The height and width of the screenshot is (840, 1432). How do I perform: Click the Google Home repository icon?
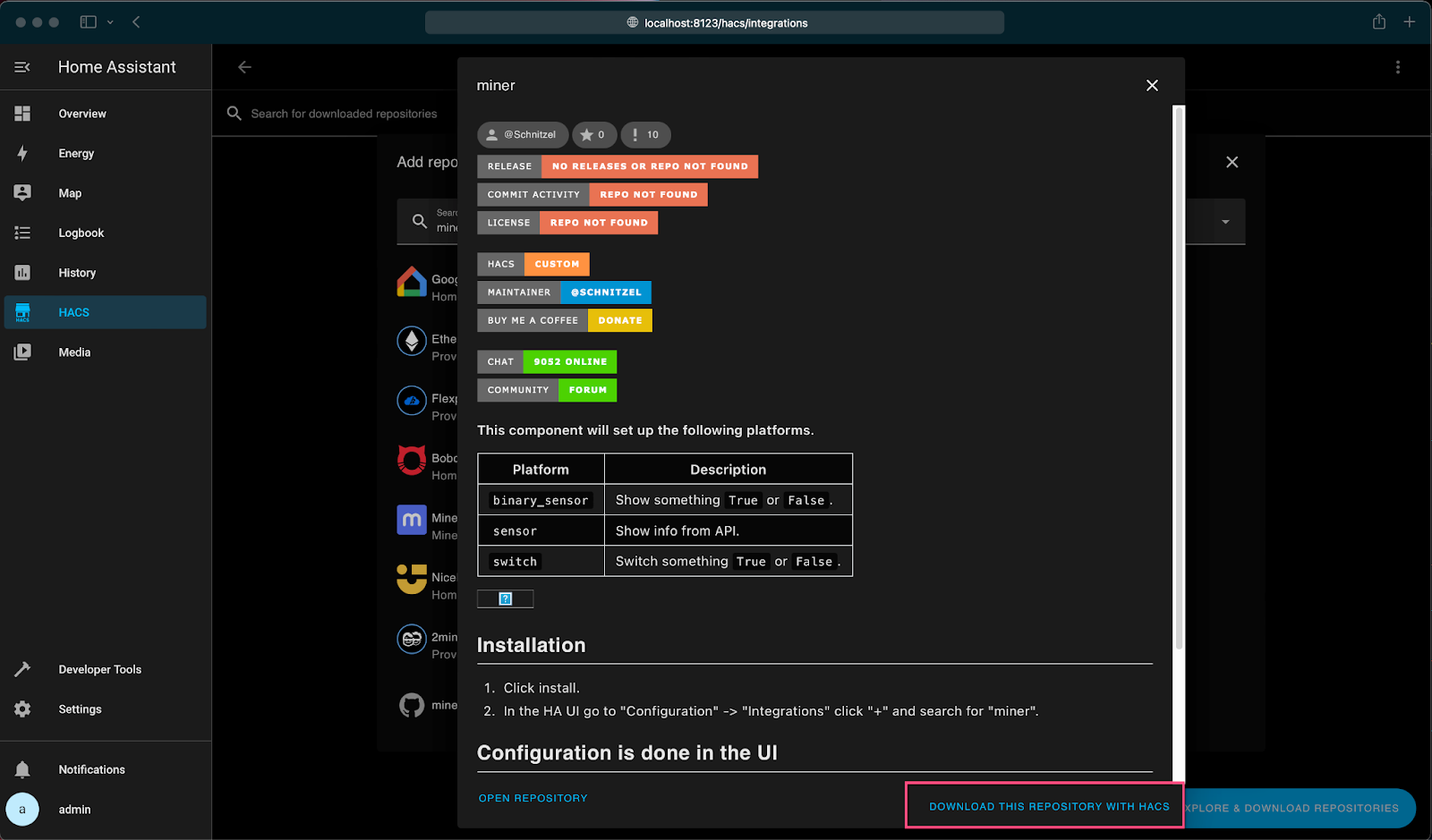pos(412,282)
